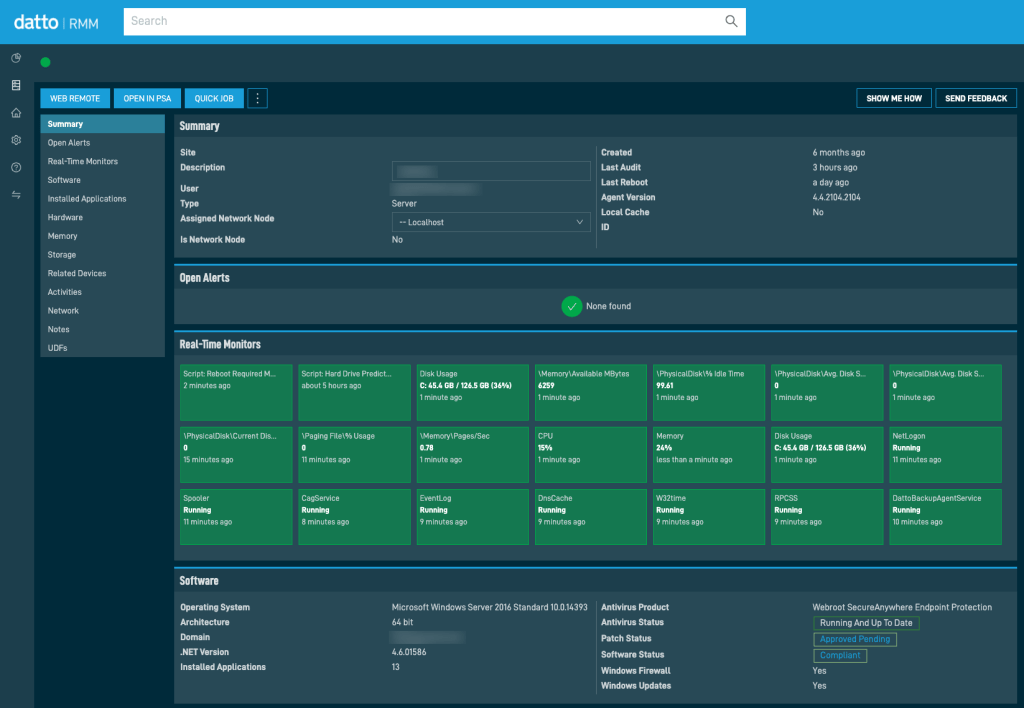
Task: Open the Script: Hard Drive Predict monitor tile
Action: (354, 392)
